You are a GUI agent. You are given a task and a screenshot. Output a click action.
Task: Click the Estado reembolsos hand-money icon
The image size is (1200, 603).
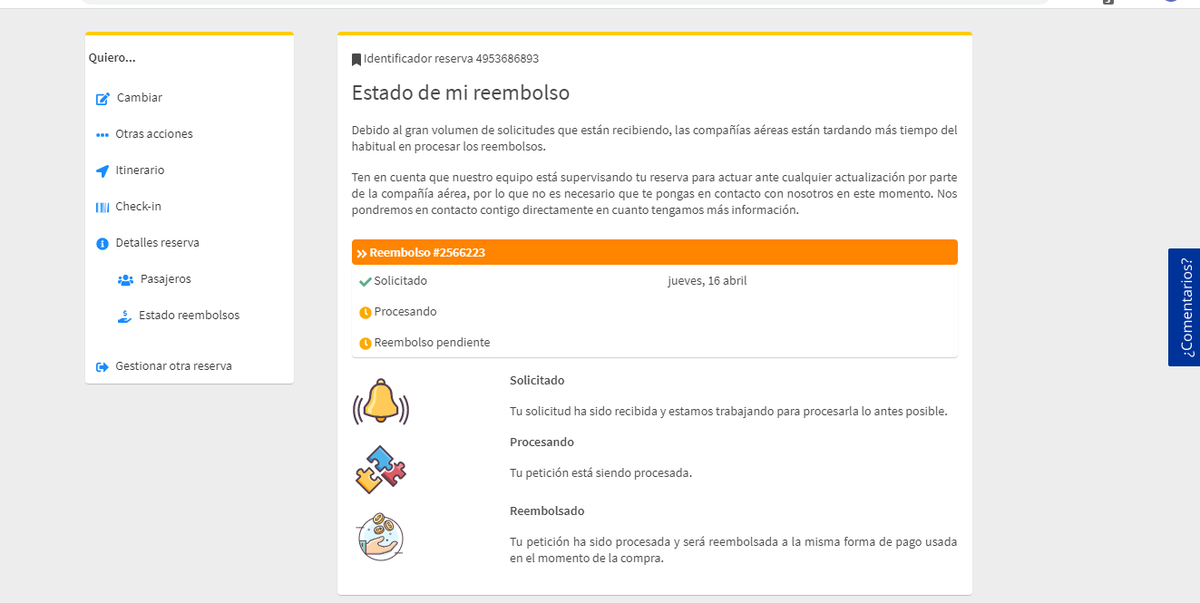coord(125,316)
